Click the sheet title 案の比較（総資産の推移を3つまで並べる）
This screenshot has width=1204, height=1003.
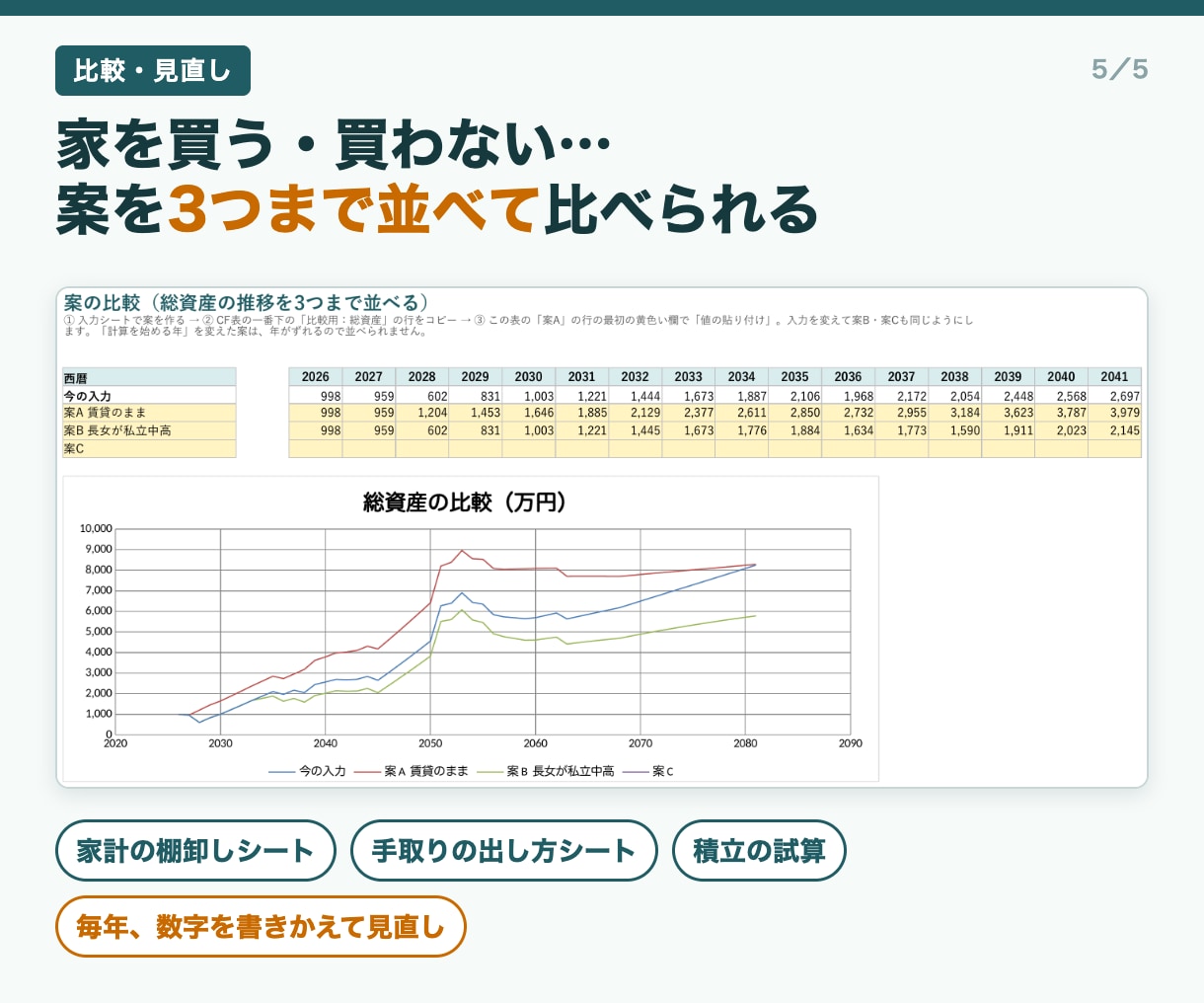pos(247,302)
